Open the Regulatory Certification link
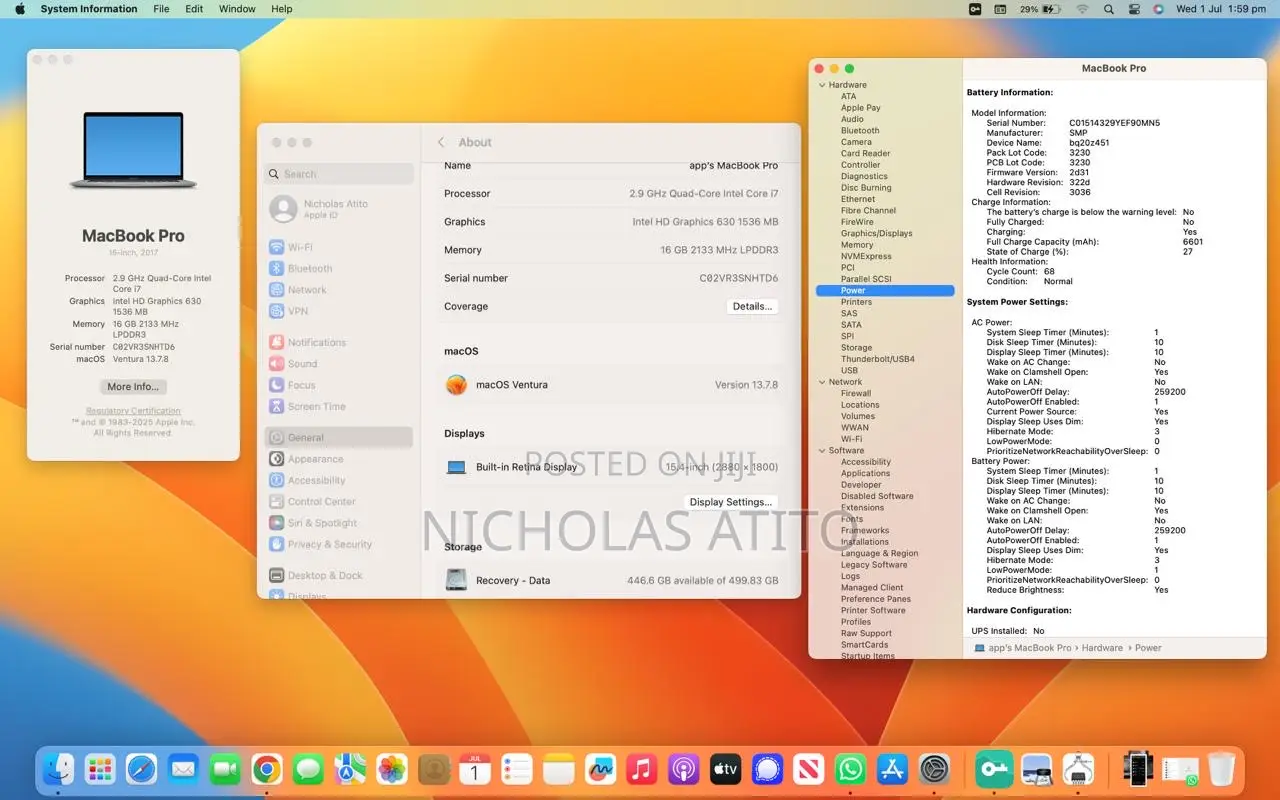Viewport: 1280px width, 800px height. (x=133, y=411)
